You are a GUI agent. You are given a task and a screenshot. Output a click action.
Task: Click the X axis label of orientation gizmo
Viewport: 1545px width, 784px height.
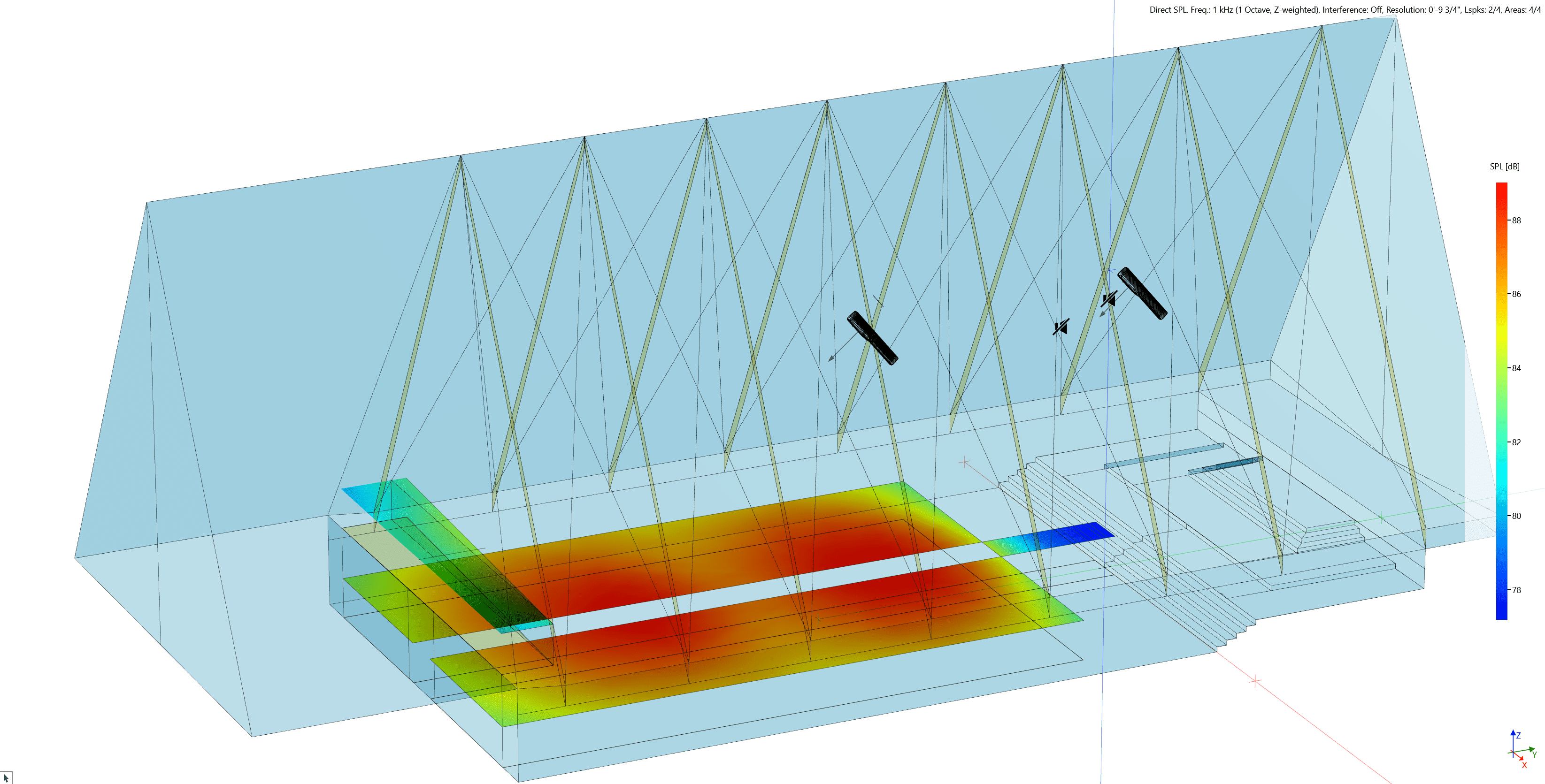pos(1524,765)
